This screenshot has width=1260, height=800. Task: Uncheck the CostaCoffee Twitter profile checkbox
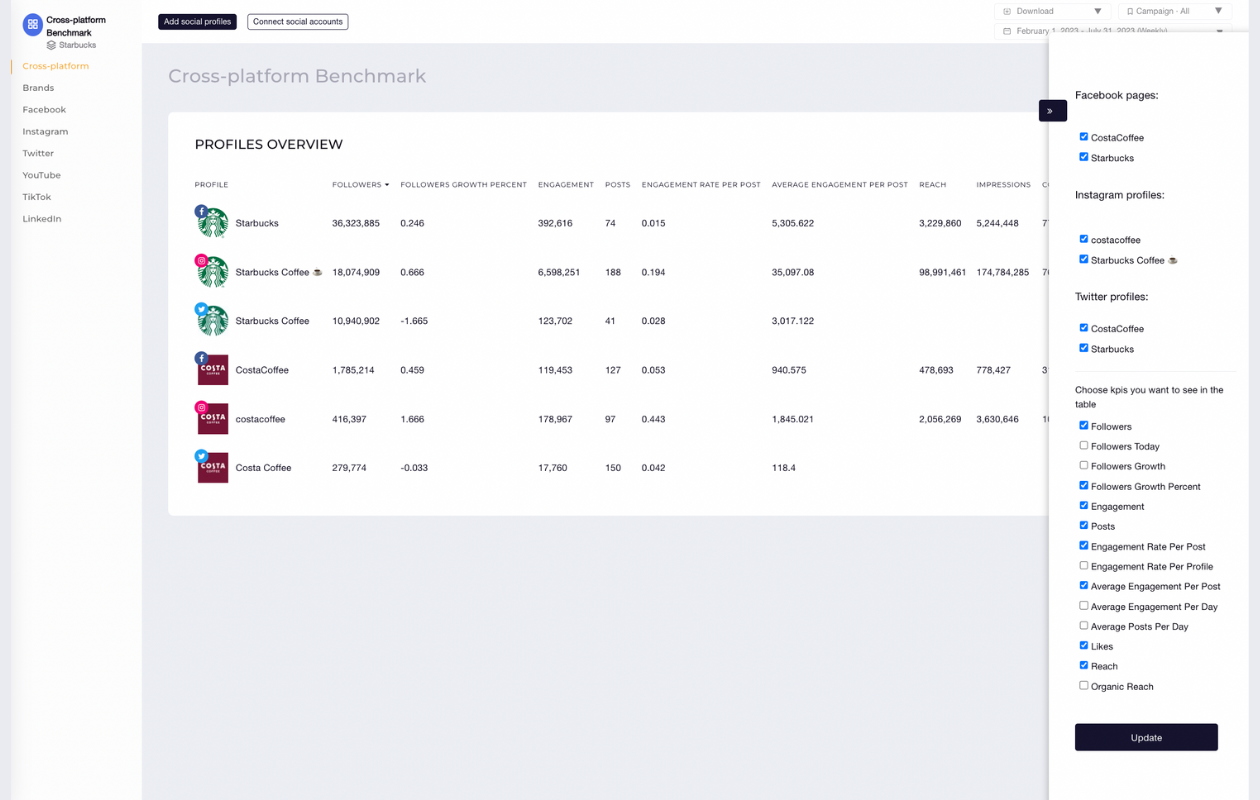click(x=1083, y=328)
